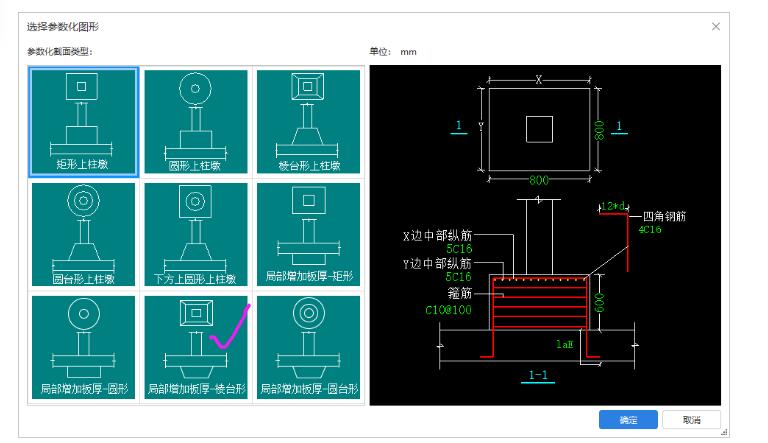Click the 参数化截面类型 label
This screenshot has height=443, width=768.
[x=60, y=51]
